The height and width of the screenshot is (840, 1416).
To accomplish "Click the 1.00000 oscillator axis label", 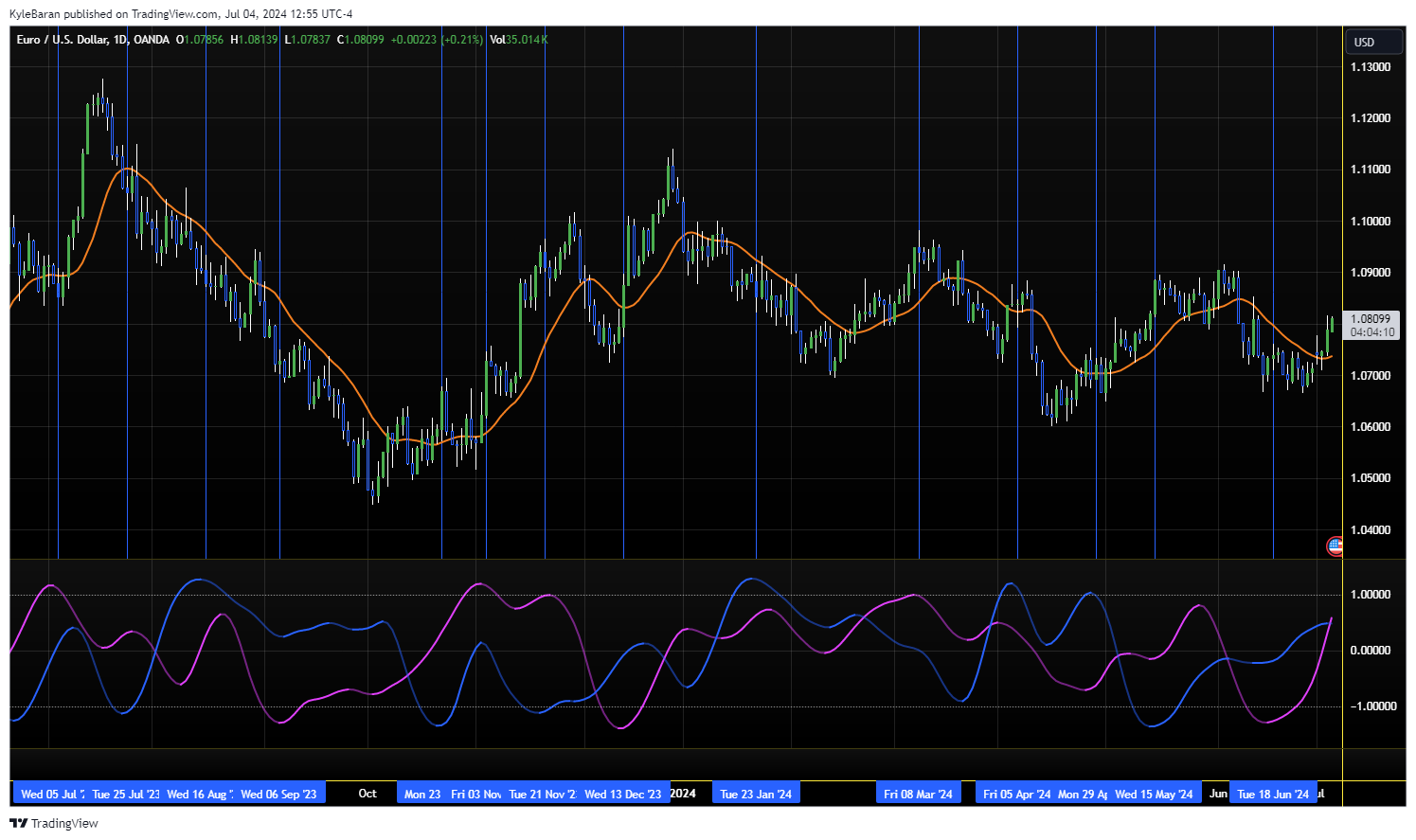I will tap(1371, 595).
